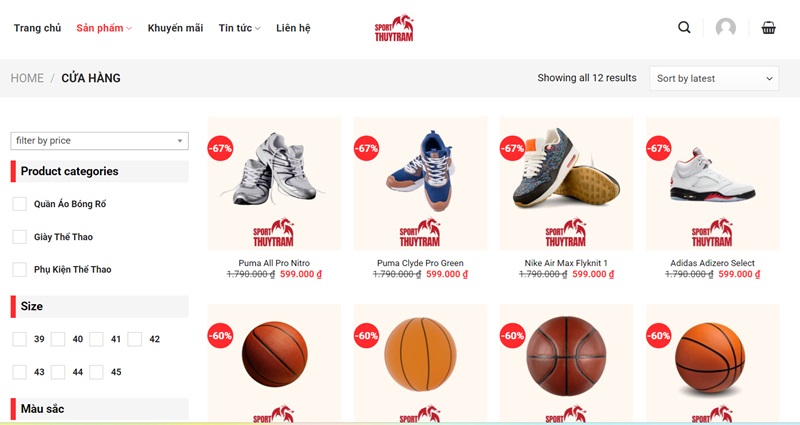Viewport: 800px width, 425px height.
Task: Open the search magnifier icon
Action: [x=684, y=28]
